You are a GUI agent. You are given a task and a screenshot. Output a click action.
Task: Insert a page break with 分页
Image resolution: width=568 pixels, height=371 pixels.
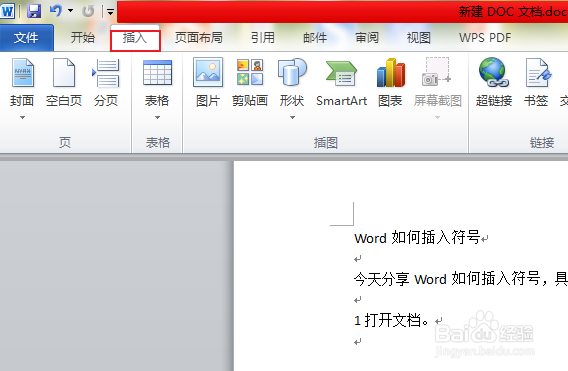(106, 83)
